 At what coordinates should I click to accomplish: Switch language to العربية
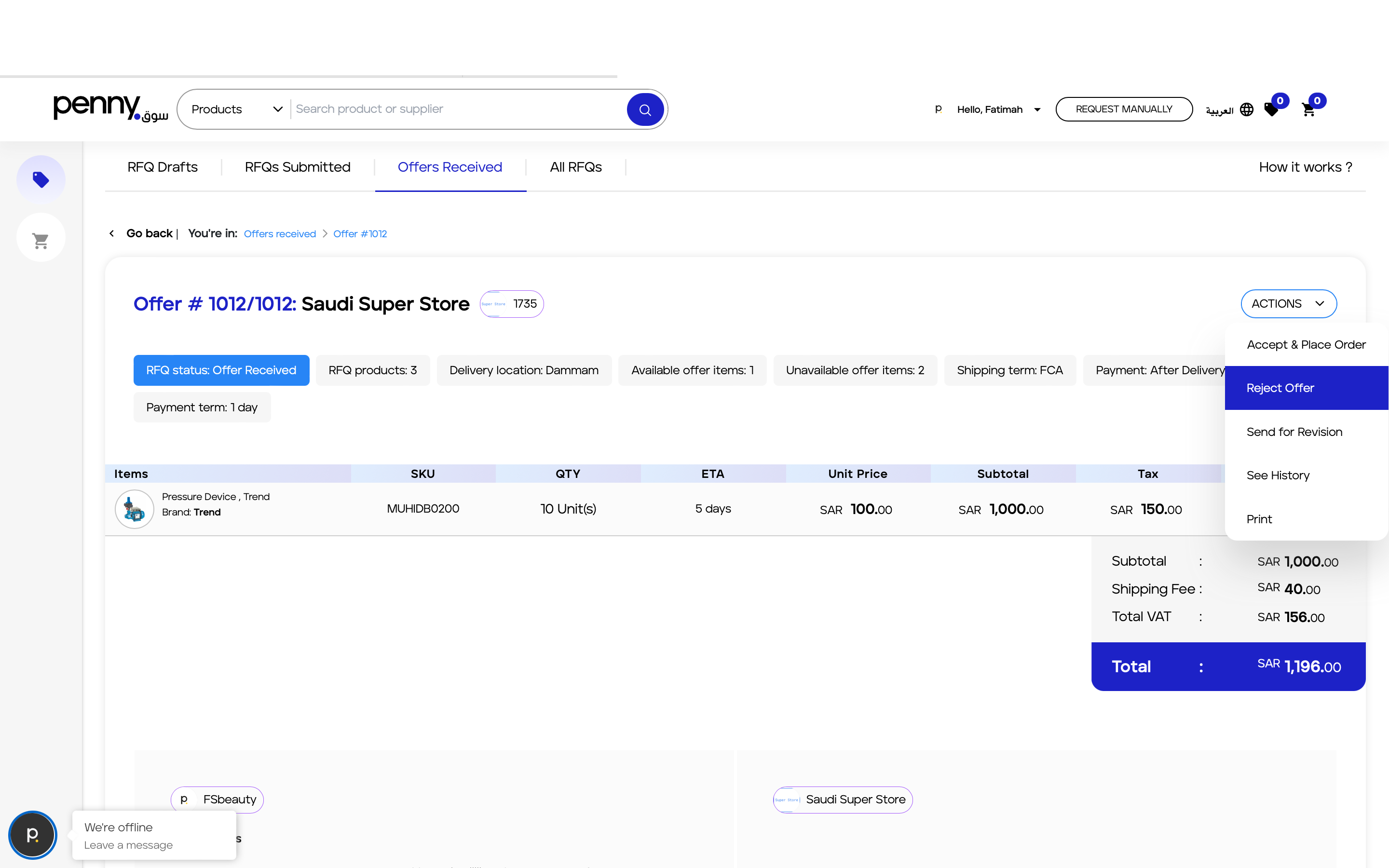coord(1219,110)
